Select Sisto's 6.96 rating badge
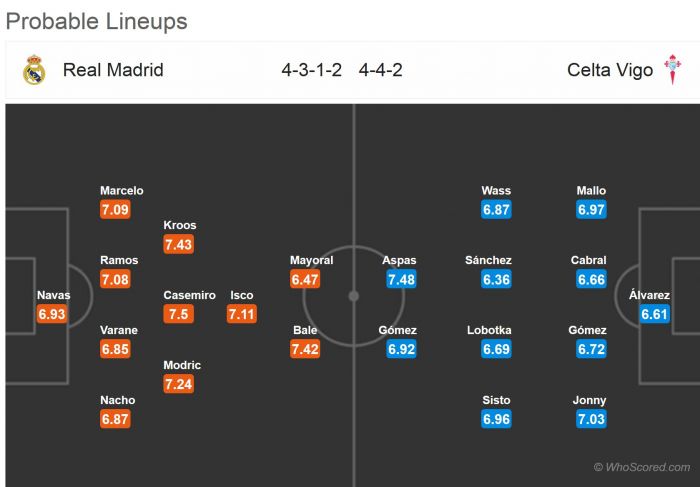Screen dimensions: 700x487 coord(496,419)
